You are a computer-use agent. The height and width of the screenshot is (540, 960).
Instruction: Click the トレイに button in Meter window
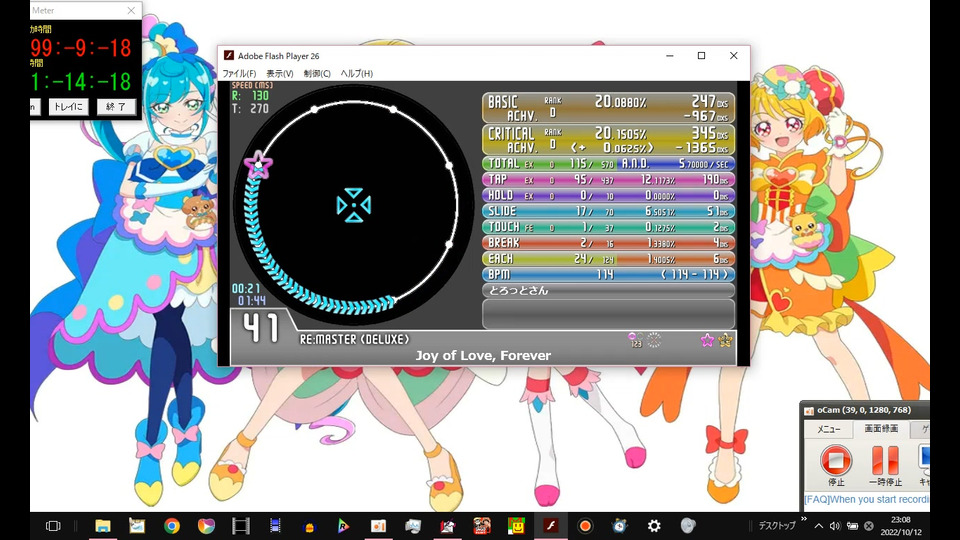(x=67, y=107)
